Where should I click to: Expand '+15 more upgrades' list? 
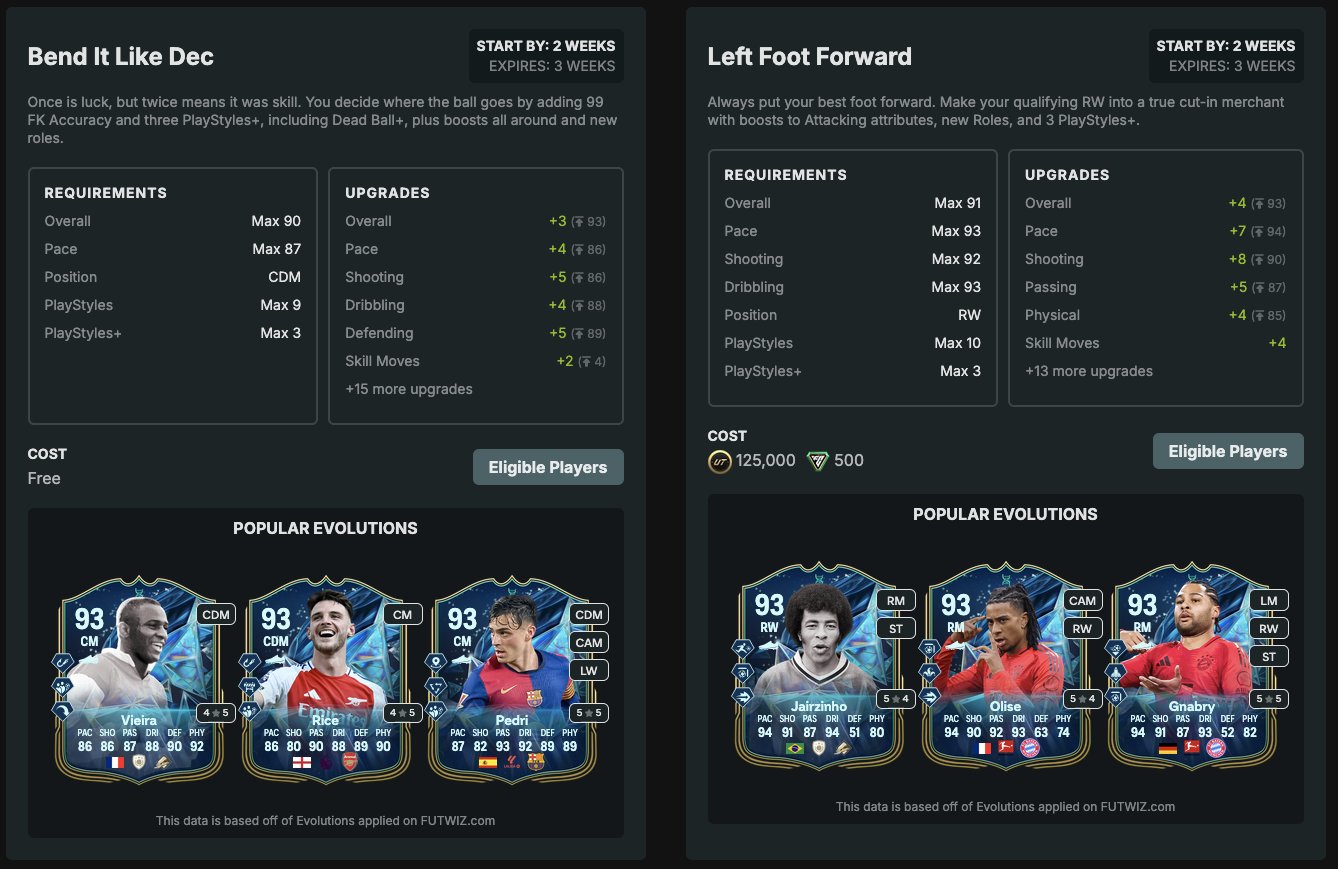(x=409, y=389)
